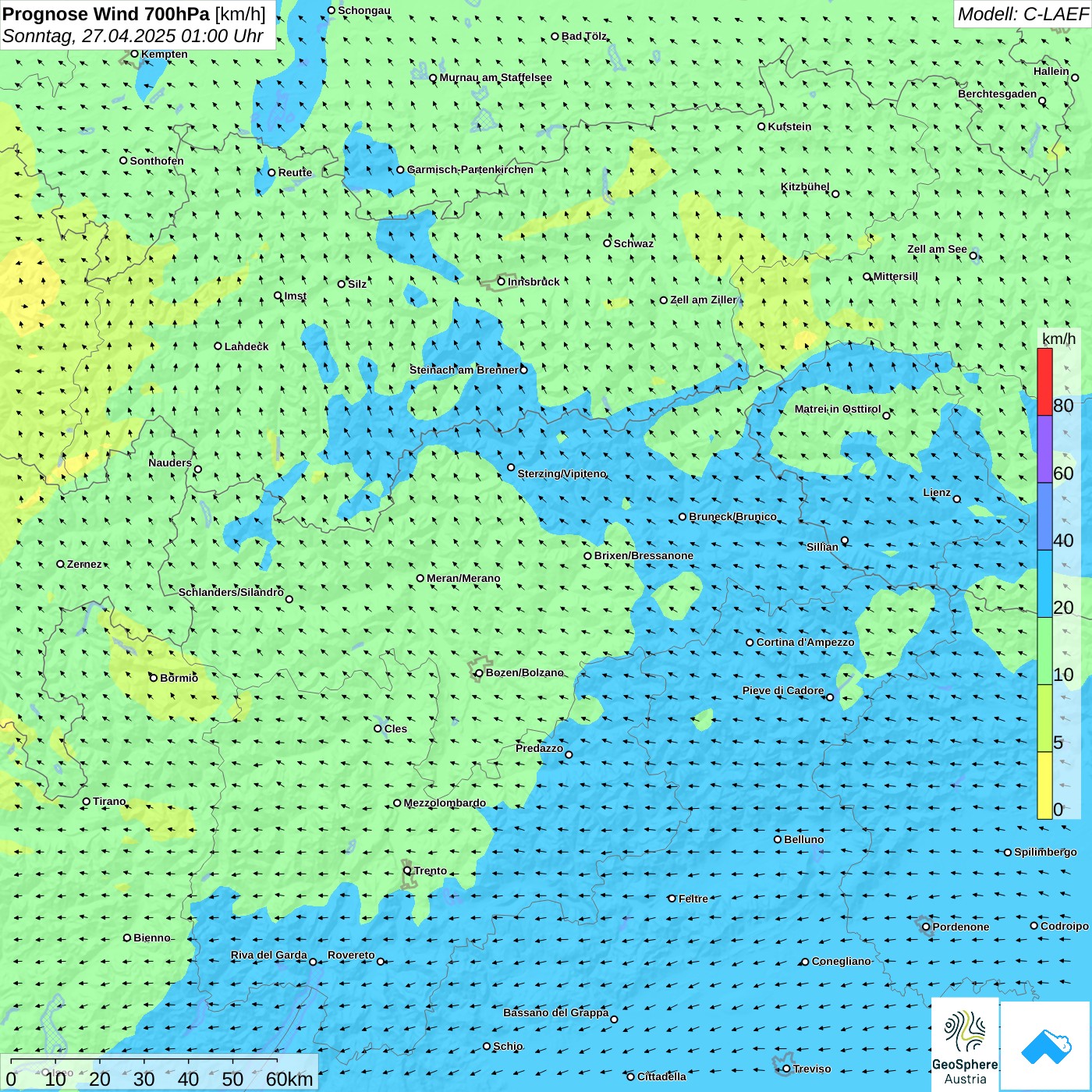The image size is (1092, 1092).
Task: Click the Innsbruck city label
Action: click(x=534, y=282)
